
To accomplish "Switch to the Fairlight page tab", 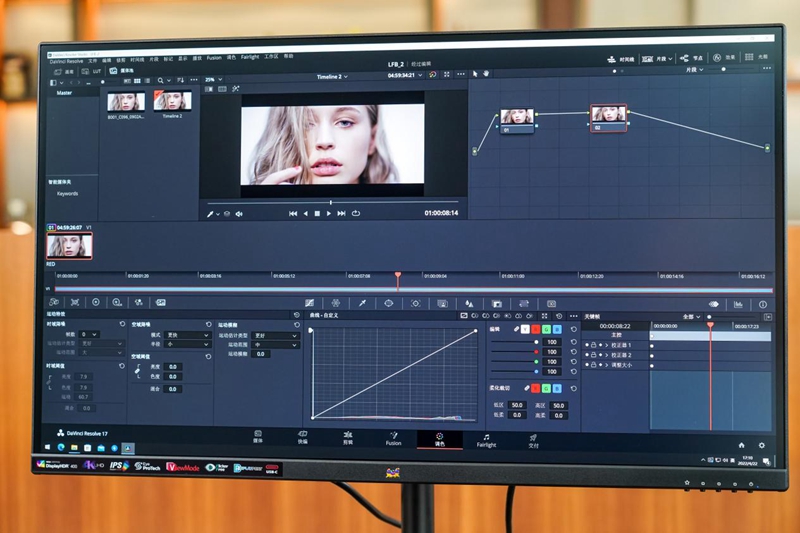I will [486, 440].
